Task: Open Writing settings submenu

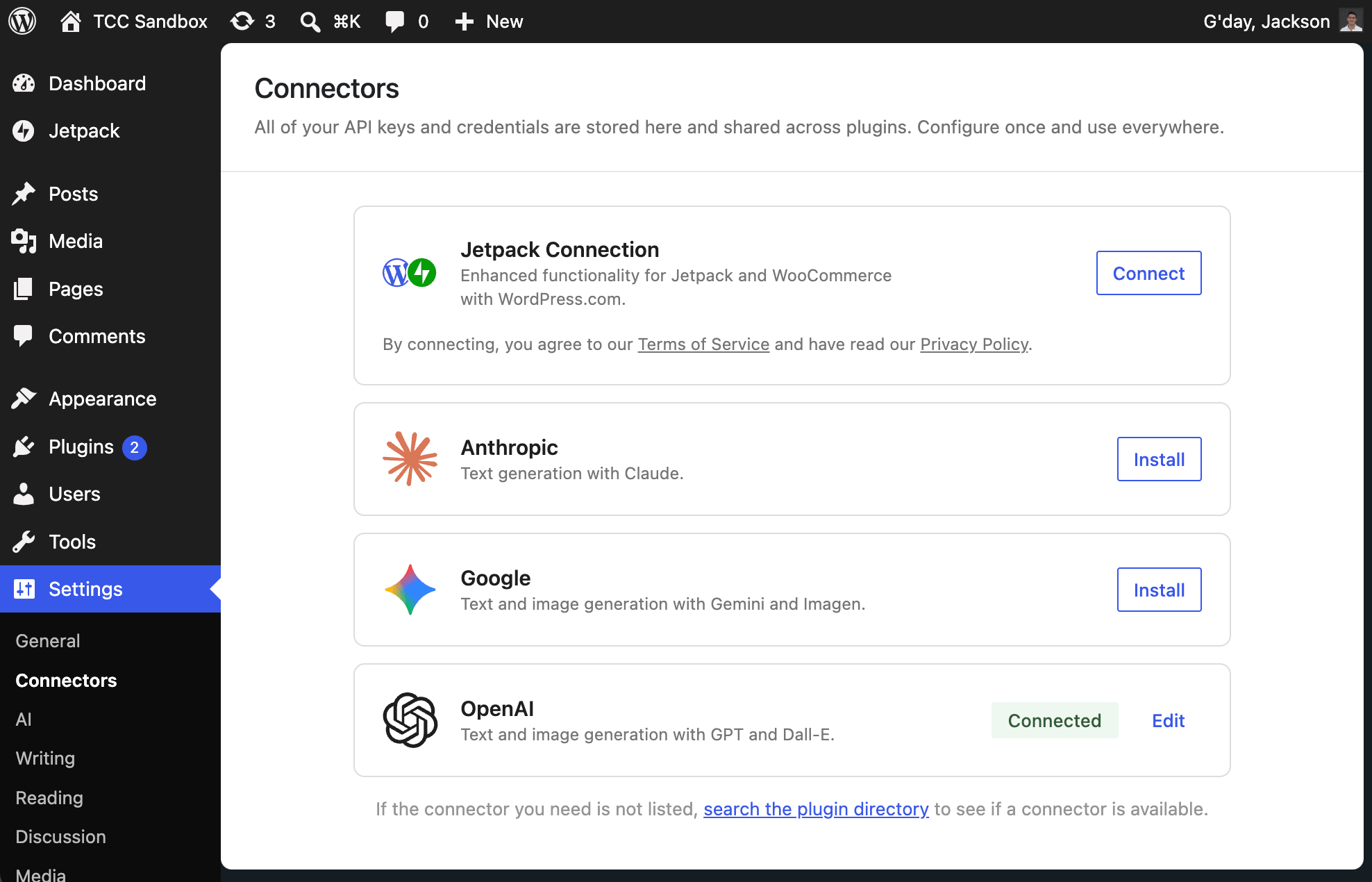Action: pos(45,758)
